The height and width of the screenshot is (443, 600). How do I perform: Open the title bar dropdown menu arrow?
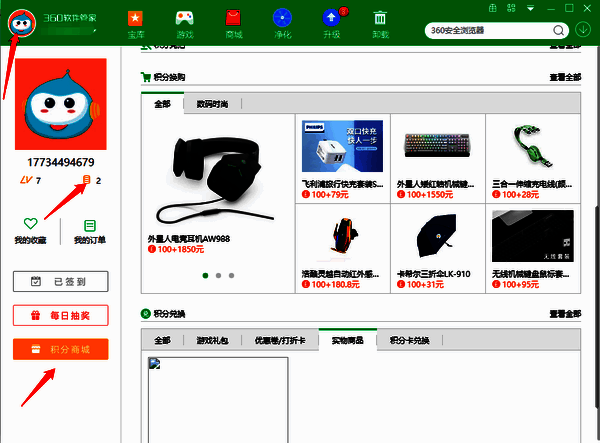[x=530, y=8]
